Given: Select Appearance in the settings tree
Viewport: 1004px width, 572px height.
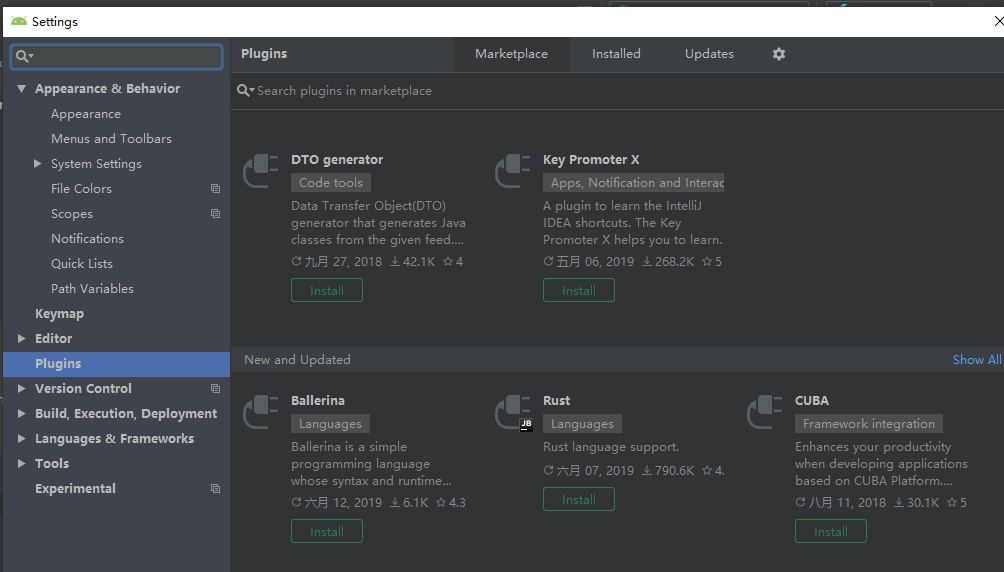Looking at the screenshot, I should click(86, 114).
